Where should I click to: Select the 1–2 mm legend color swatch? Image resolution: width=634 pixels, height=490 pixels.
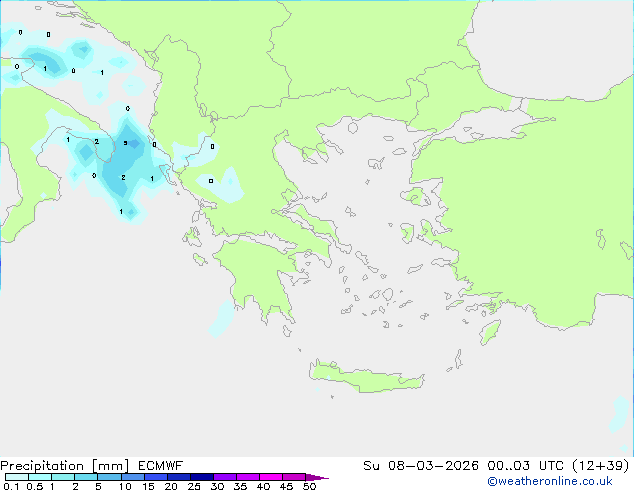click(x=63, y=477)
